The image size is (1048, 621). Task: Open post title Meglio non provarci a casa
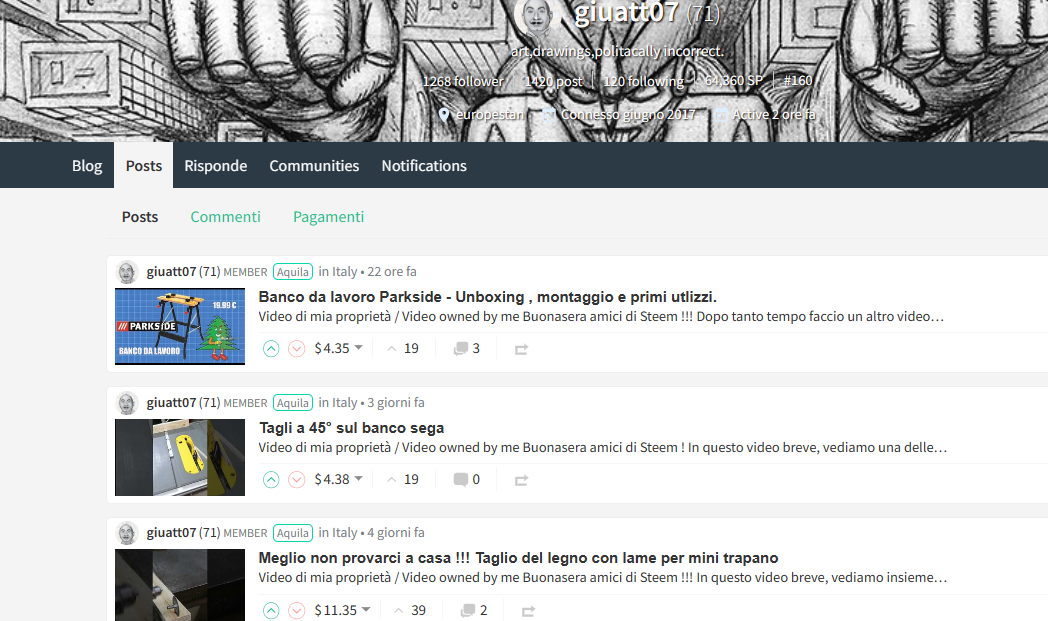(518, 558)
